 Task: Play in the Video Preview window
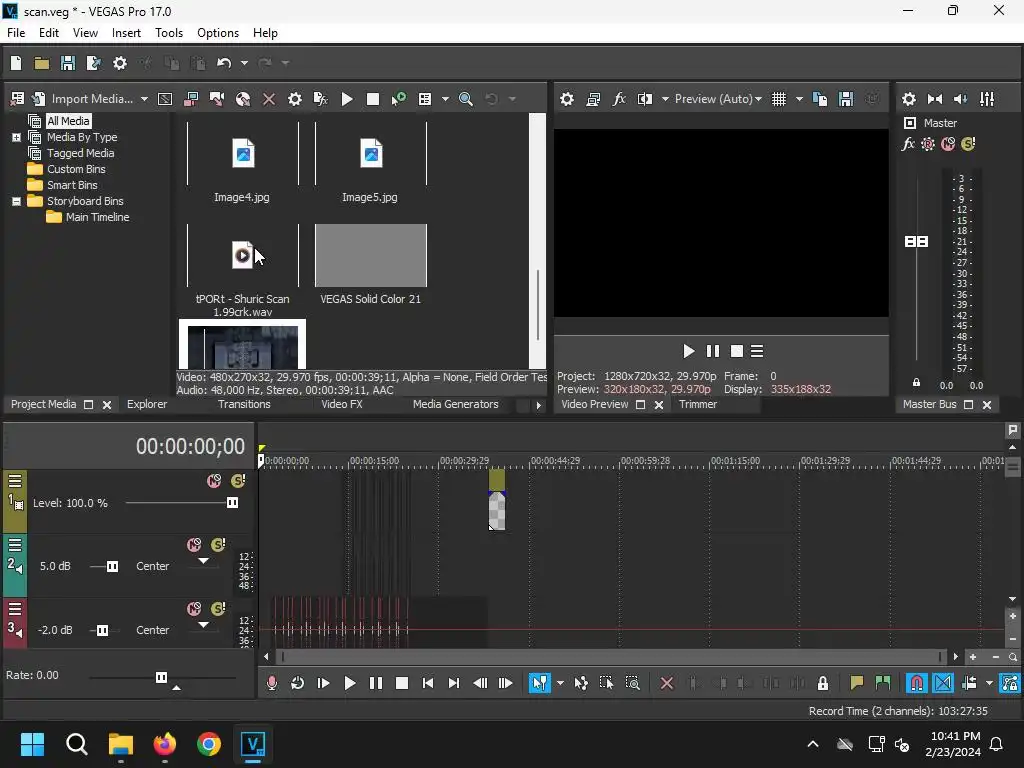click(x=688, y=351)
